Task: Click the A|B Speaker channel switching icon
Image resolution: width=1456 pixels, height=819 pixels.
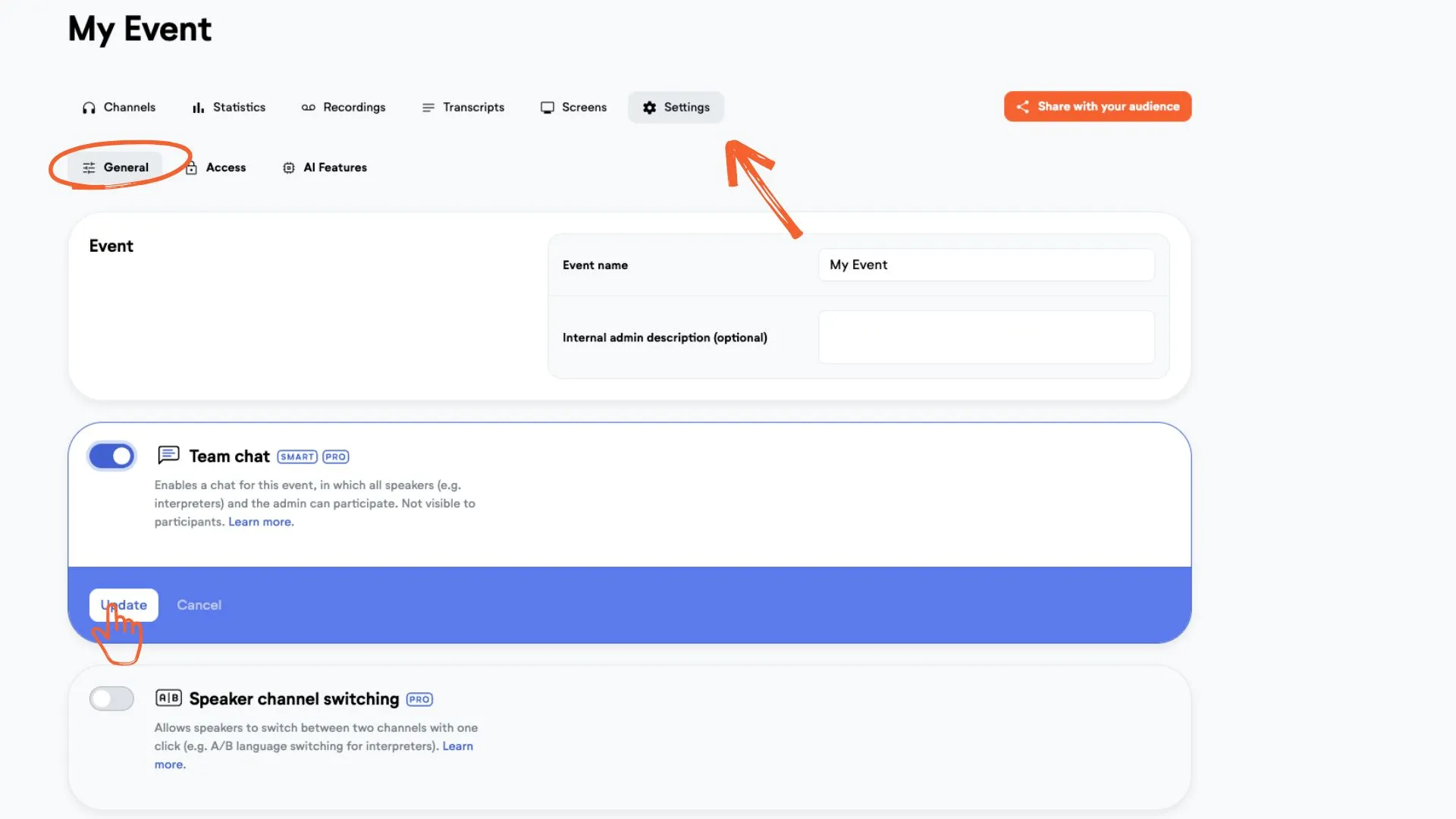Action: (168, 698)
